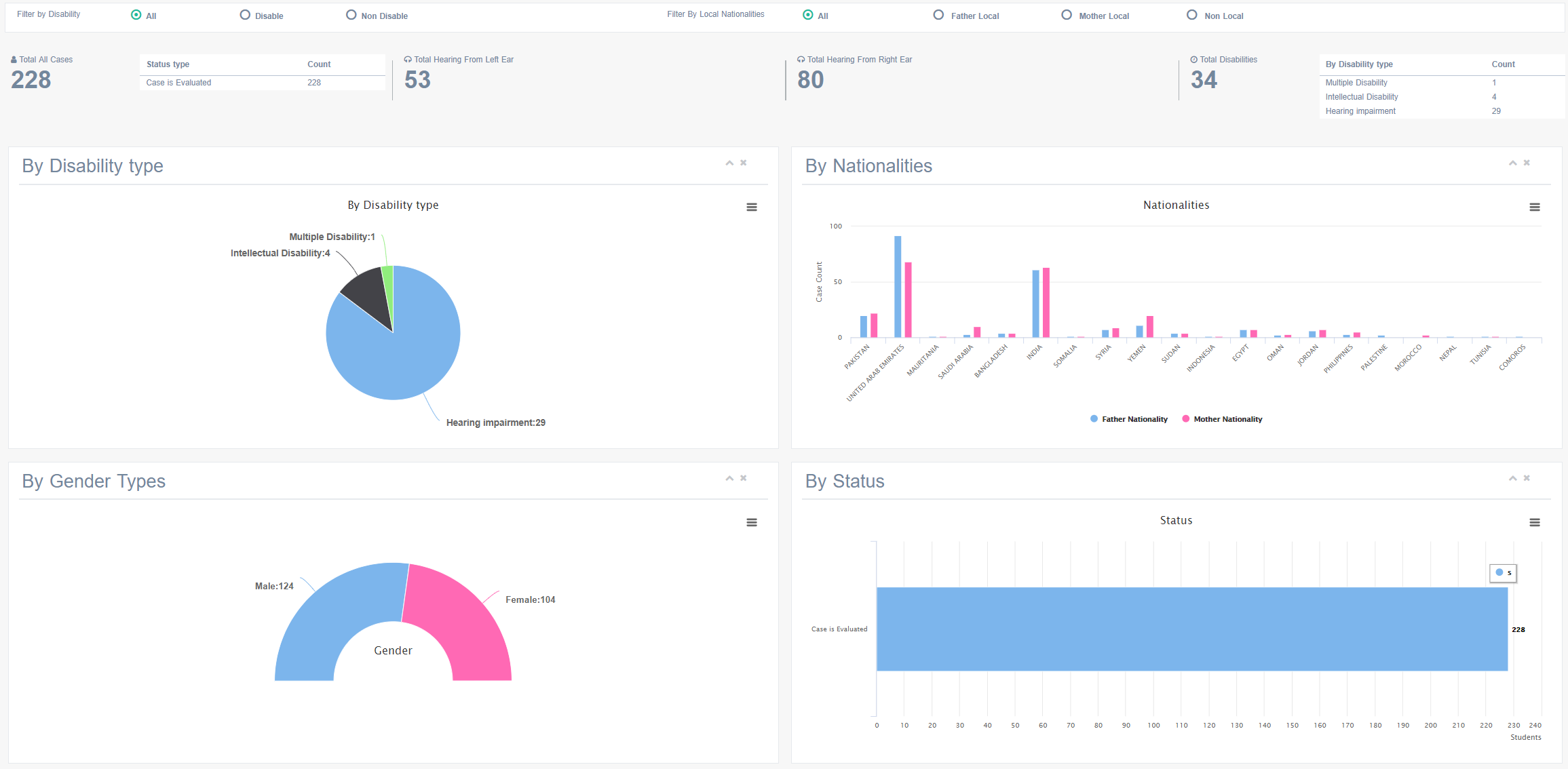The width and height of the screenshot is (1568, 769).
Task: Open Status chart hamburger menu icon
Action: (1534, 523)
